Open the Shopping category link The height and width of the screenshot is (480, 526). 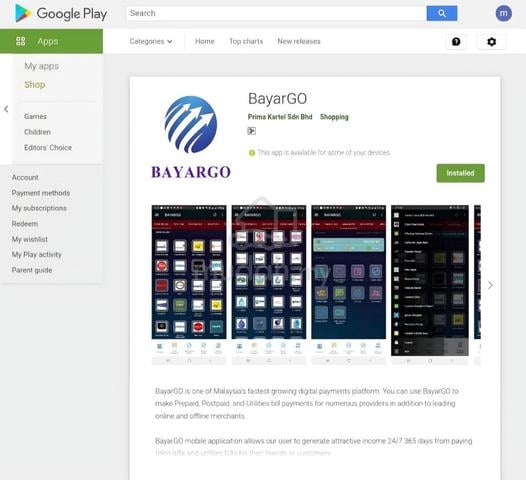(334, 117)
